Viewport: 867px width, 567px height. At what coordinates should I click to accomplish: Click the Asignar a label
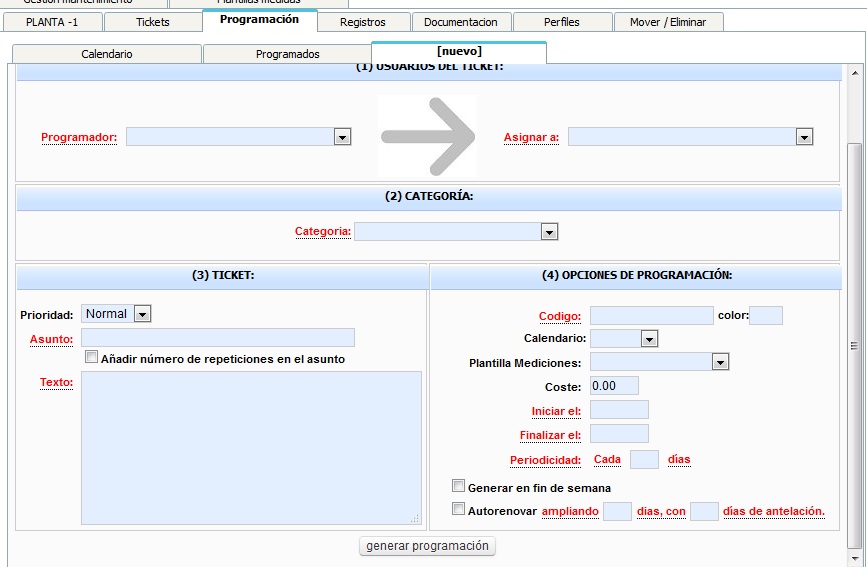(531, 137)
